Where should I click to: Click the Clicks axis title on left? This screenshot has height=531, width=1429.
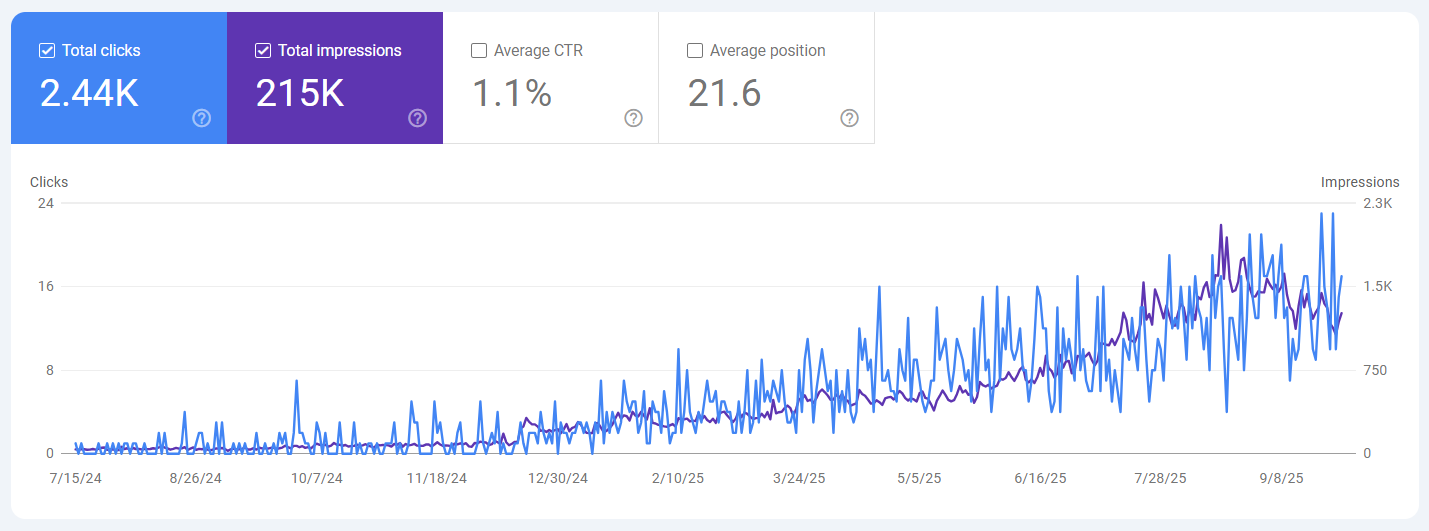click(x=49, y=182)
